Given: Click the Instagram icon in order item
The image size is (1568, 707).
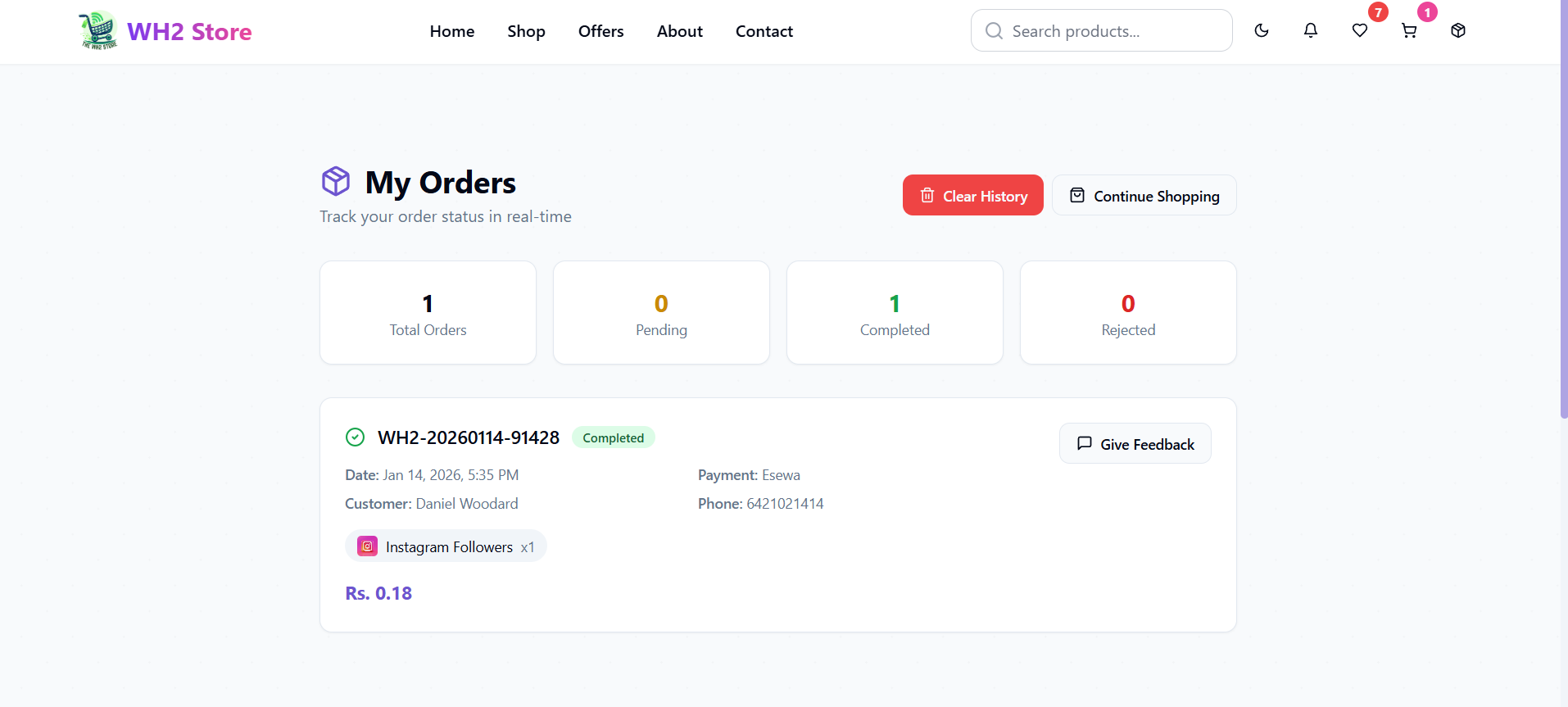Looking at the screenshot, I should click(368, 546).
